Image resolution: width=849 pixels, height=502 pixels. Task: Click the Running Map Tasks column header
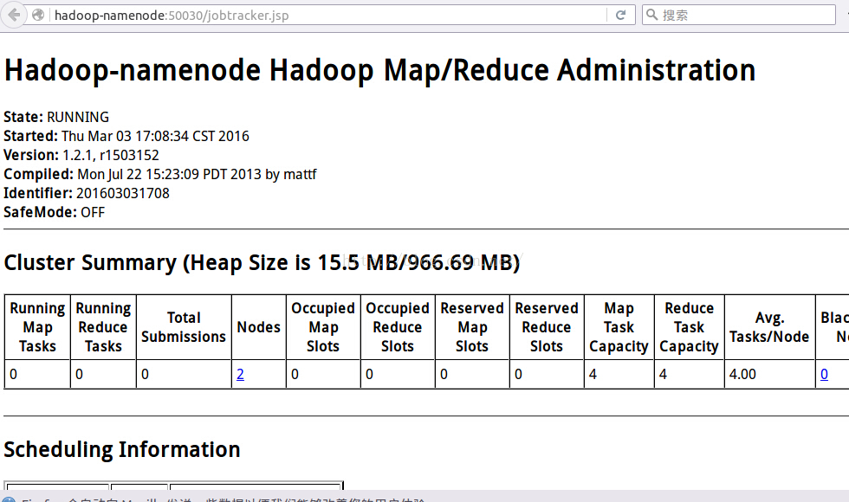coord(37,327)
